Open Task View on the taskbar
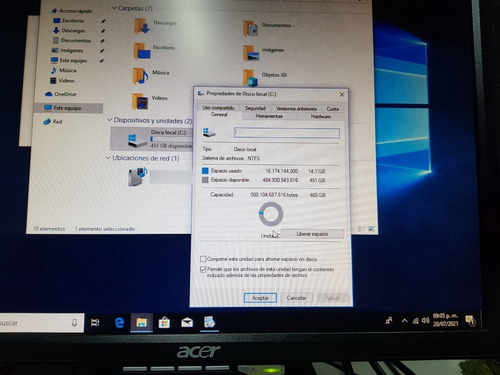This screenshot has height=375, width=500. (x=95, y=322)
